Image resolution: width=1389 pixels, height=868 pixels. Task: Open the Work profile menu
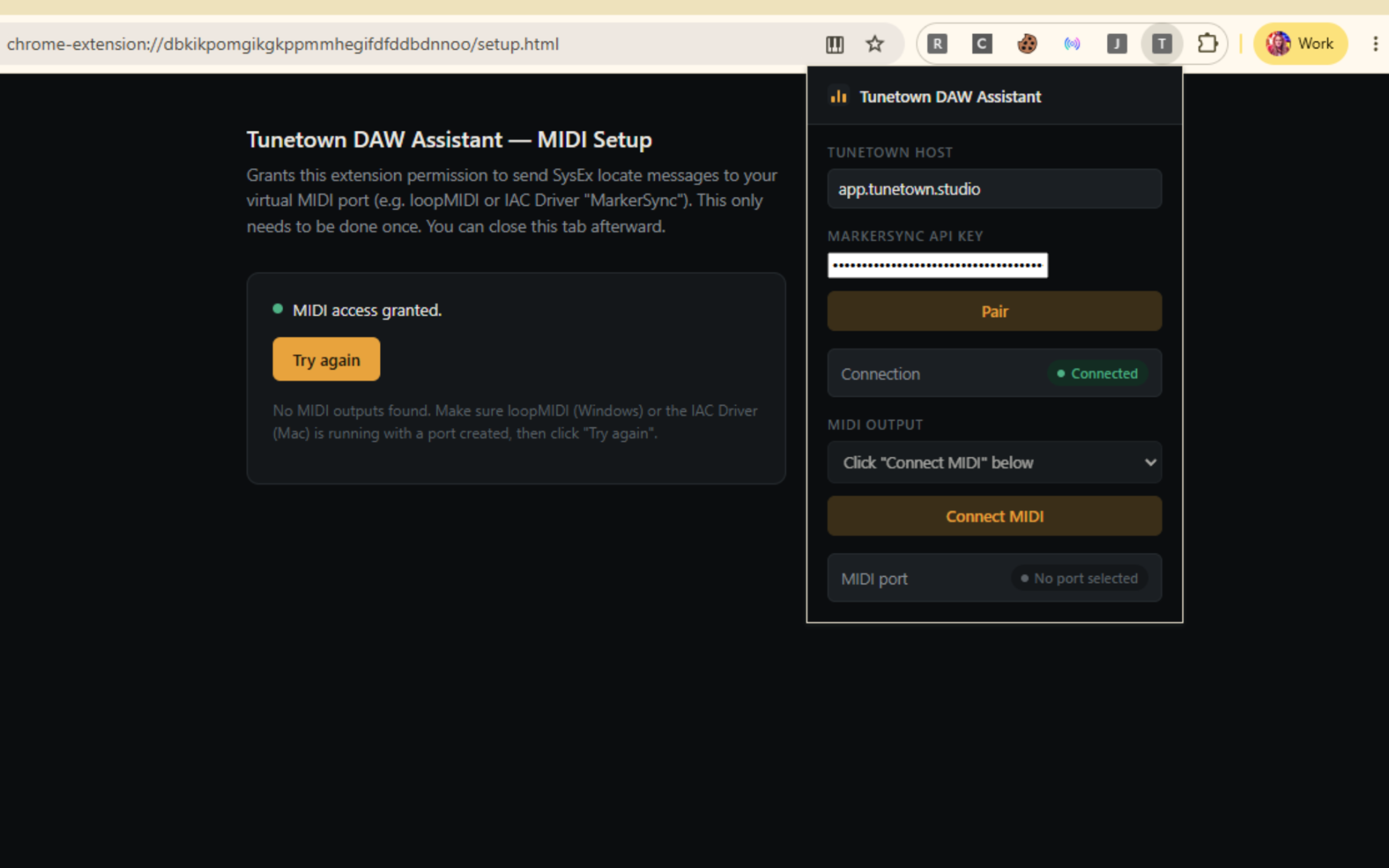coord(1300,44)
